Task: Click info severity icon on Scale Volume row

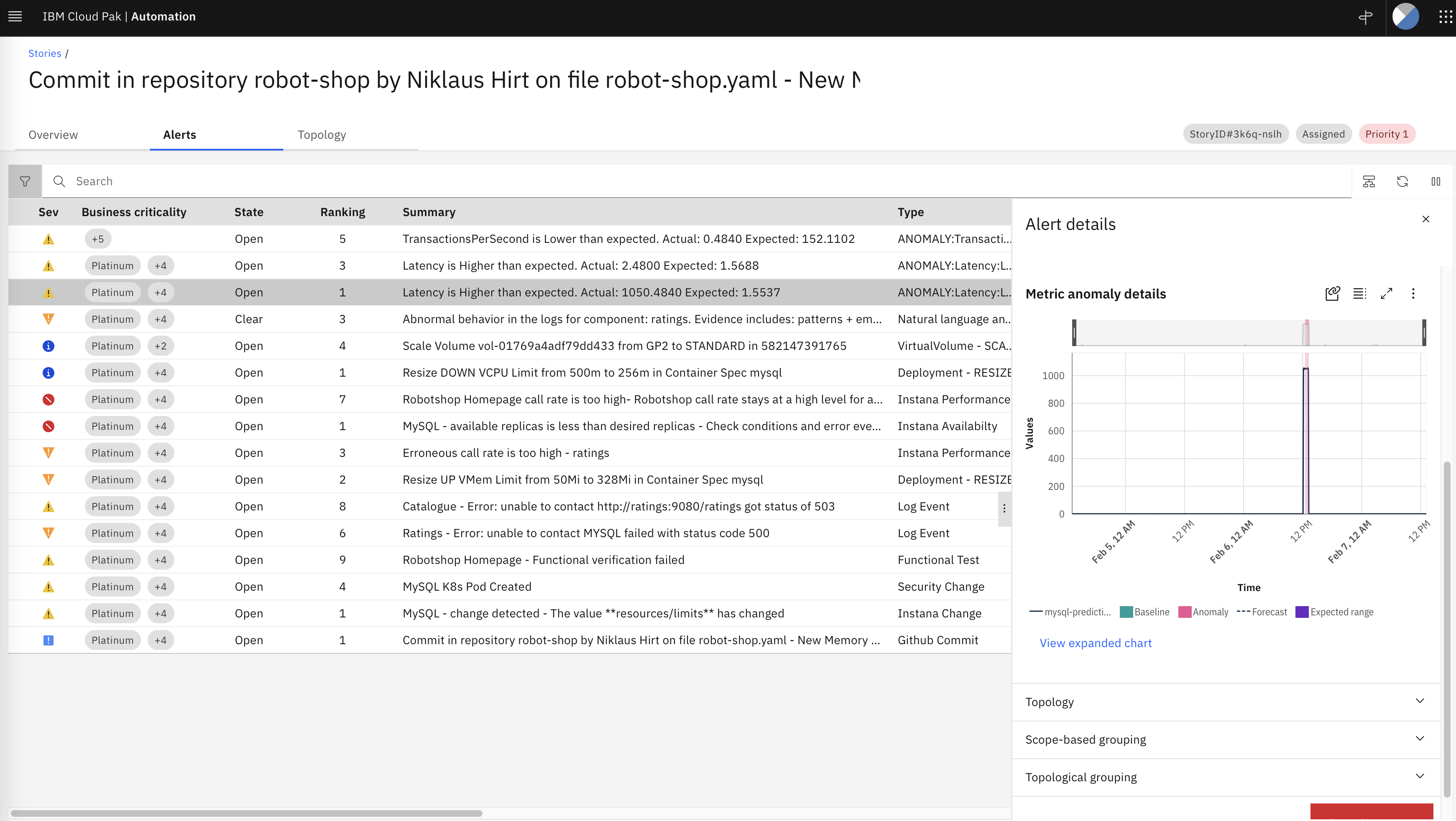Action: (49, 346)
